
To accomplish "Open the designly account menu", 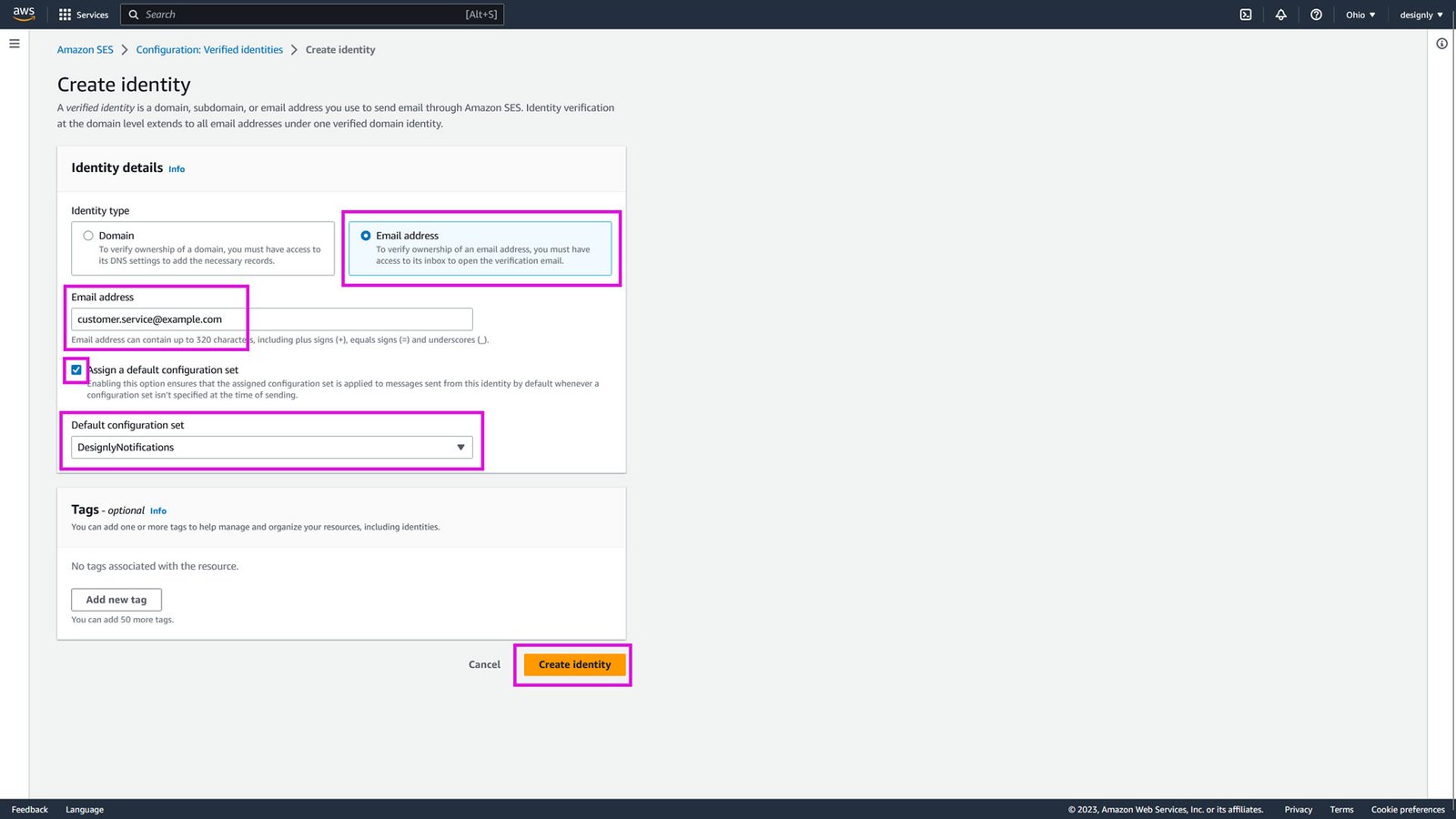I will click(1420, 14).
